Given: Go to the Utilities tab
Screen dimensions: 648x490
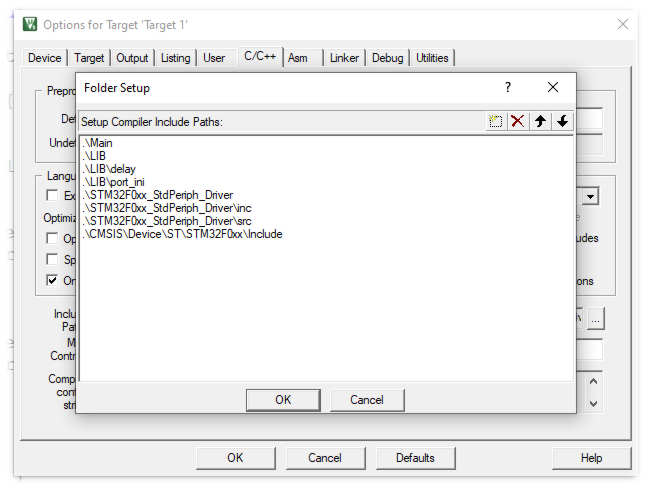Looking at the screenshot, I should [432, 58].
